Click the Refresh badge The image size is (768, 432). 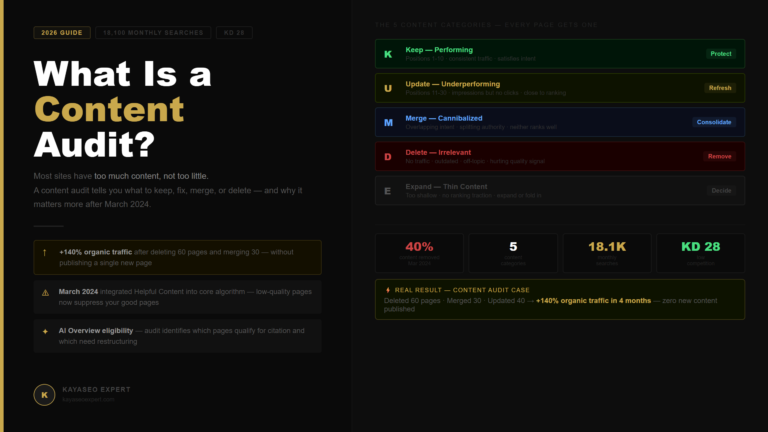720,88
